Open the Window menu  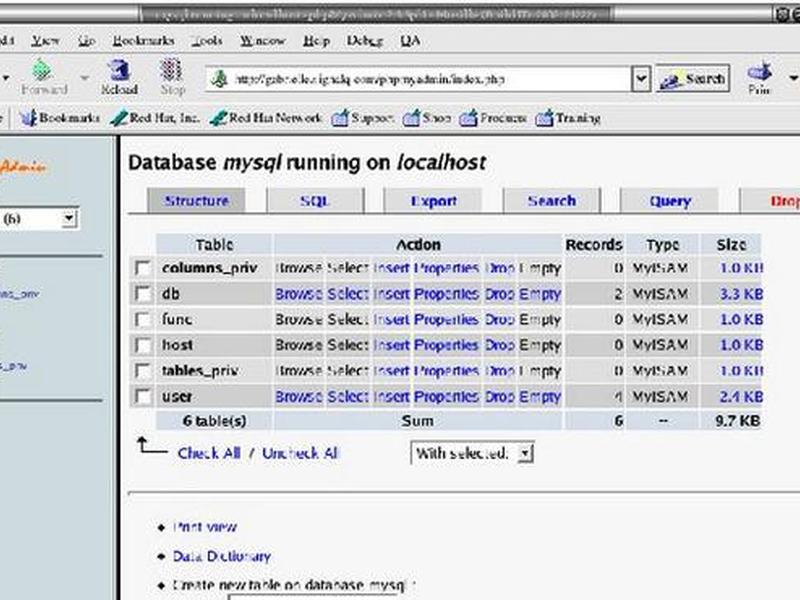[262, 40]
